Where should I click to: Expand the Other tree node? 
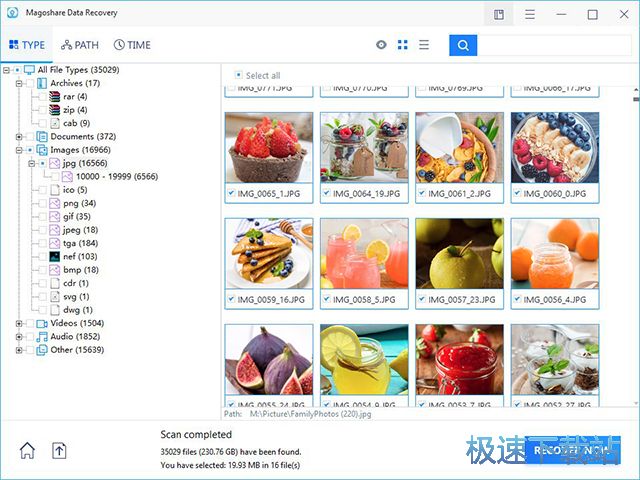[x=19, y=350]
